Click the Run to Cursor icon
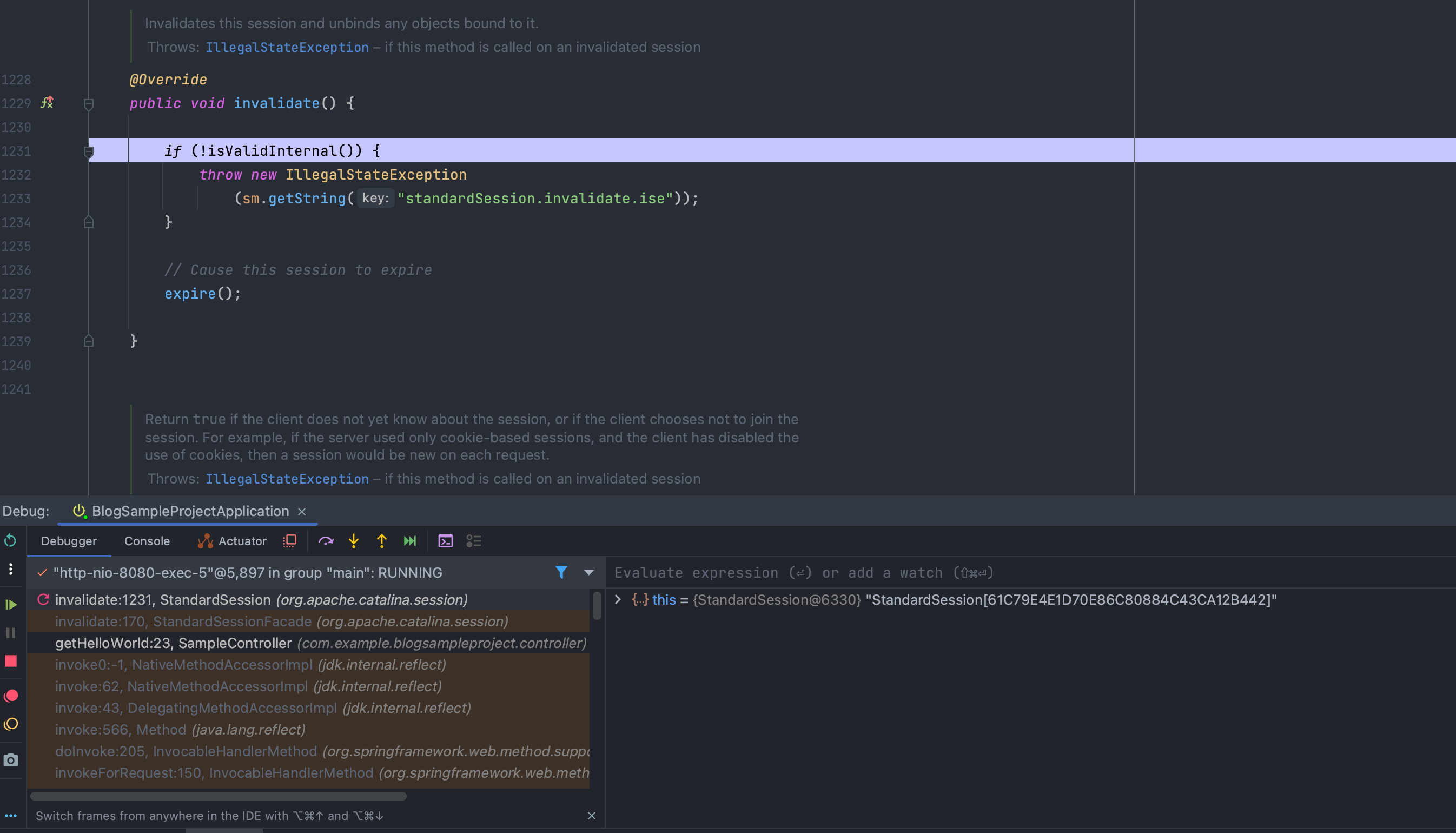 tap(409, 541)
